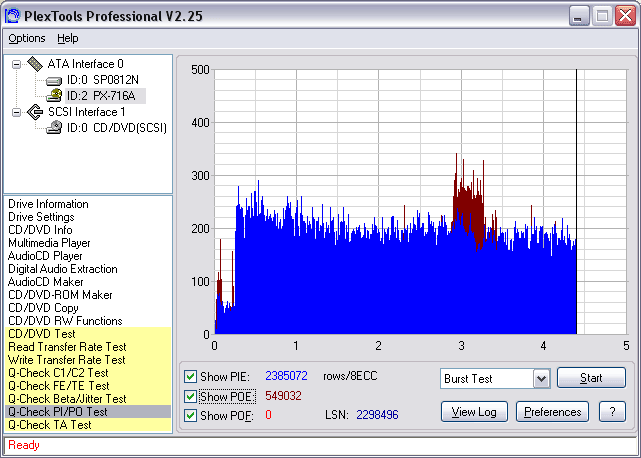Open CD/DVD-ROM Maker function
Viewport: 641px width, 458px height.
click(x=60, y=295)
